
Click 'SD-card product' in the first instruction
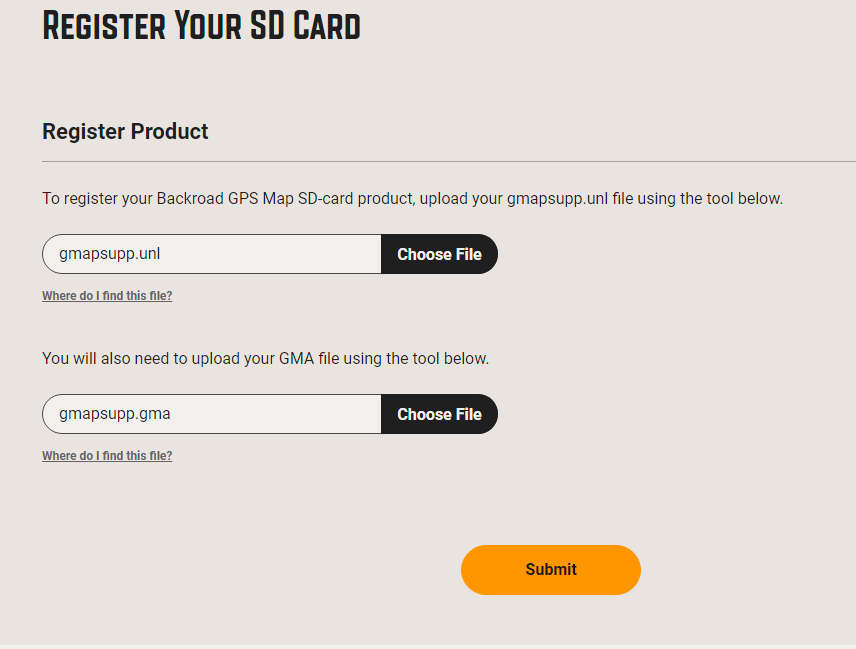click(355, 198)
